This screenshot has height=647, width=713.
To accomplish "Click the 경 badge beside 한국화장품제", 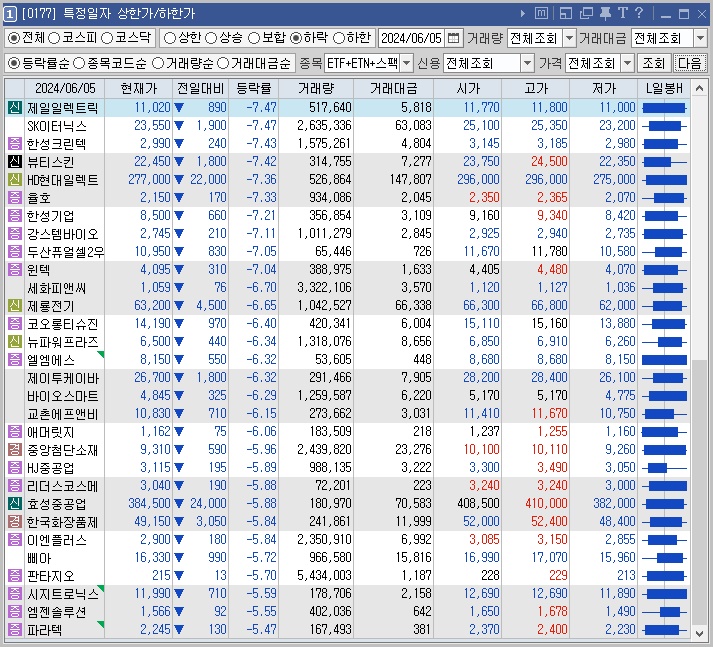I will [15, 522].
